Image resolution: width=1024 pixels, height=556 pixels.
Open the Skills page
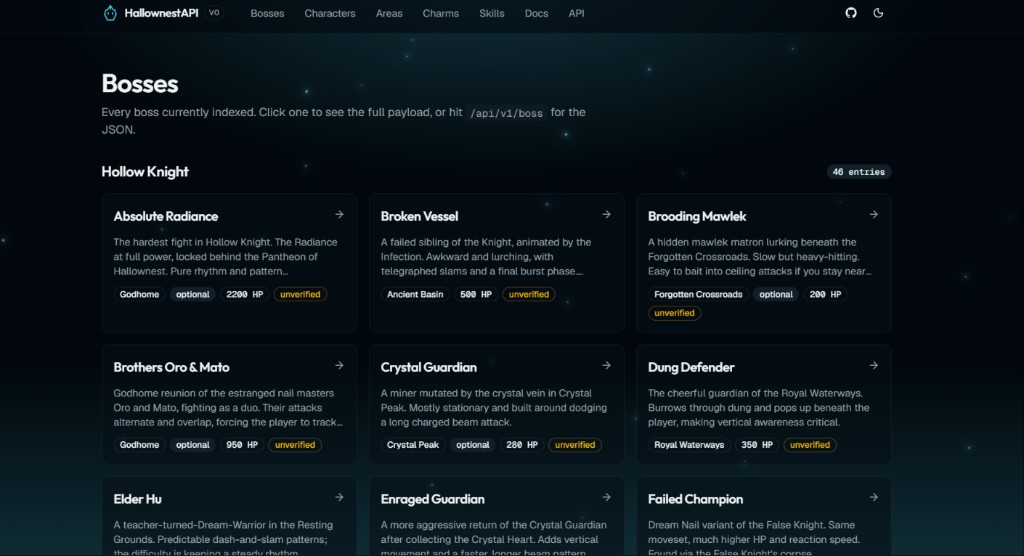pyautogui.click(x=491, y=13)
